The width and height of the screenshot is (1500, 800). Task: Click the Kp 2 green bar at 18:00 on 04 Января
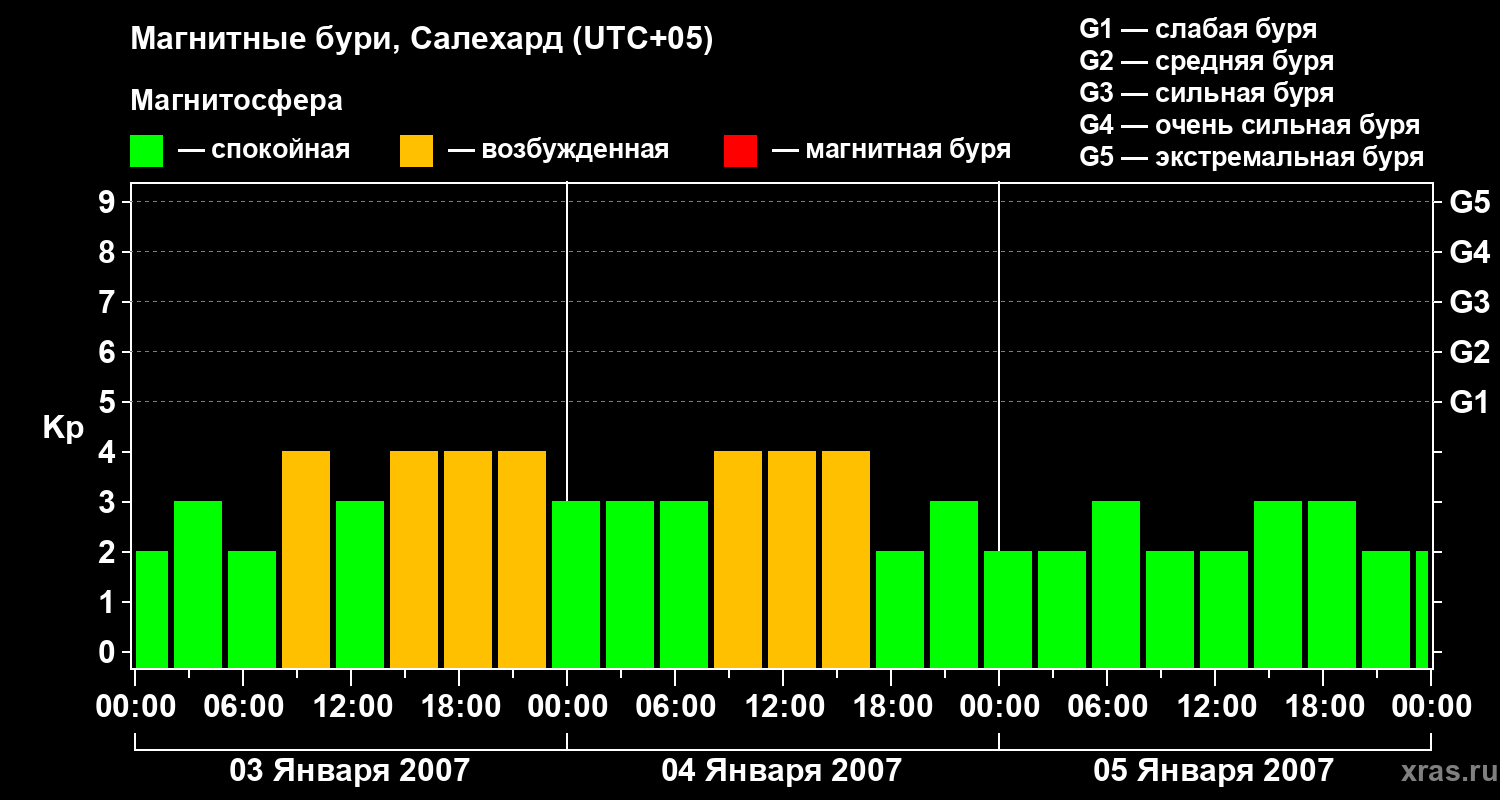tap(900, 610)
